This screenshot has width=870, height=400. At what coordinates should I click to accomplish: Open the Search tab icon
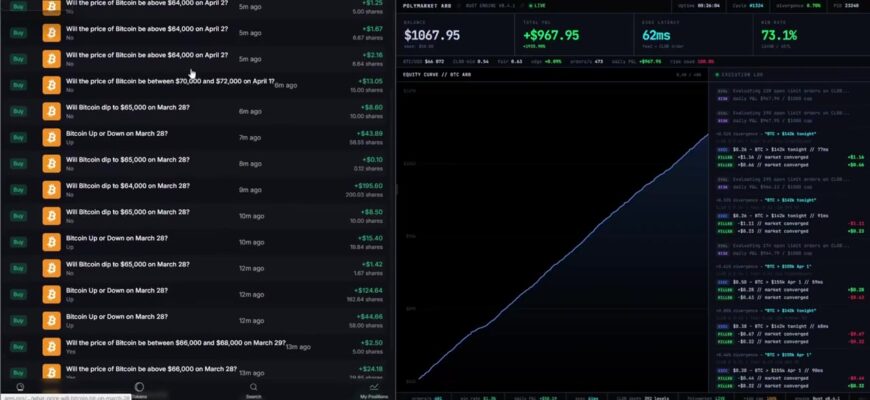[x=254, y=387]
